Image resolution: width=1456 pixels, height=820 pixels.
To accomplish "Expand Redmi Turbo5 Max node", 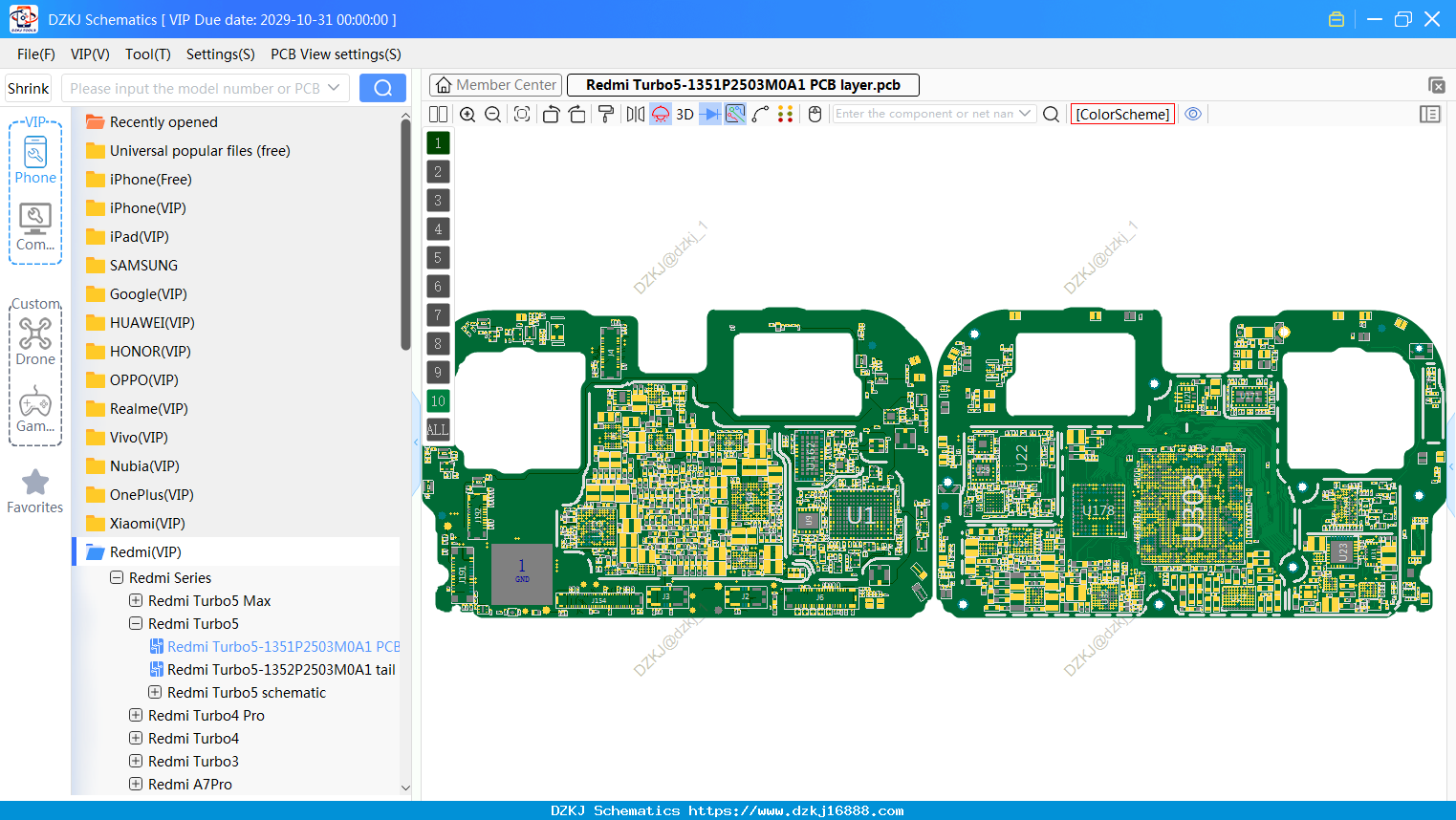I will pyautogui.click(x=136, y=601).
